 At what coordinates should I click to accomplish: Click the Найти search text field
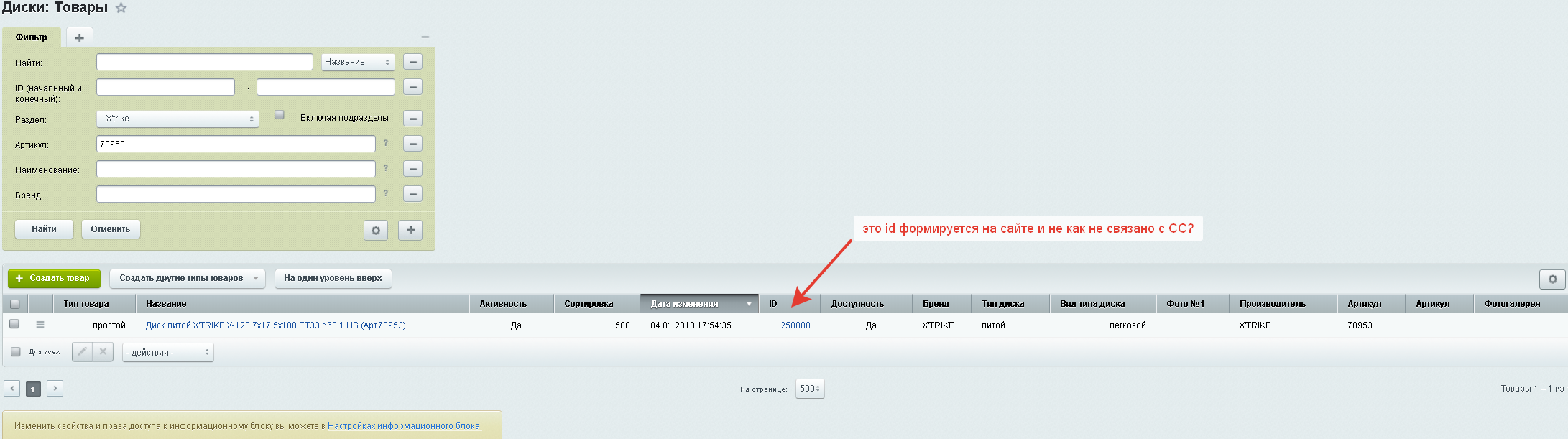(205, 62)
